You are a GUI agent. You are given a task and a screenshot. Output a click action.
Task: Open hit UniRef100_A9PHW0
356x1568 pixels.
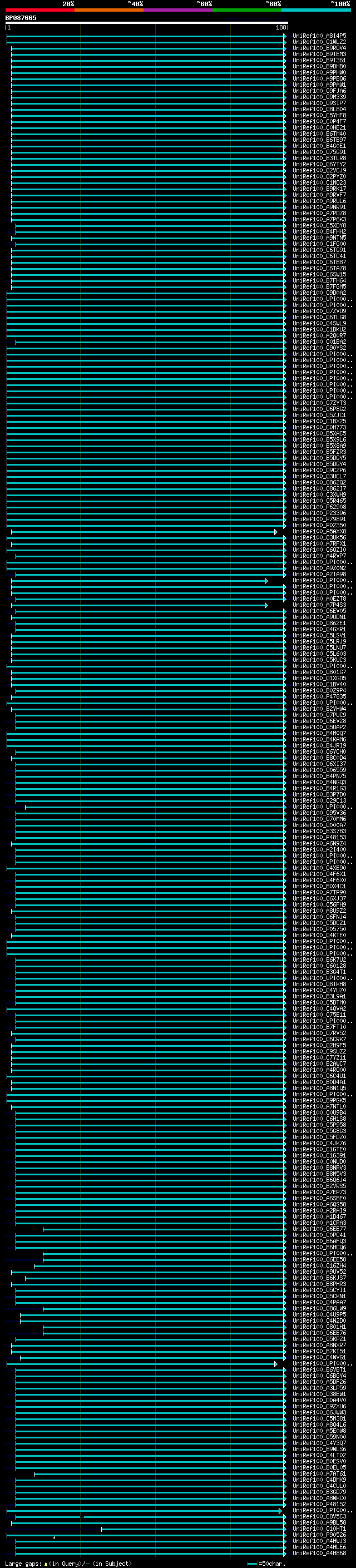coord(319,72)
